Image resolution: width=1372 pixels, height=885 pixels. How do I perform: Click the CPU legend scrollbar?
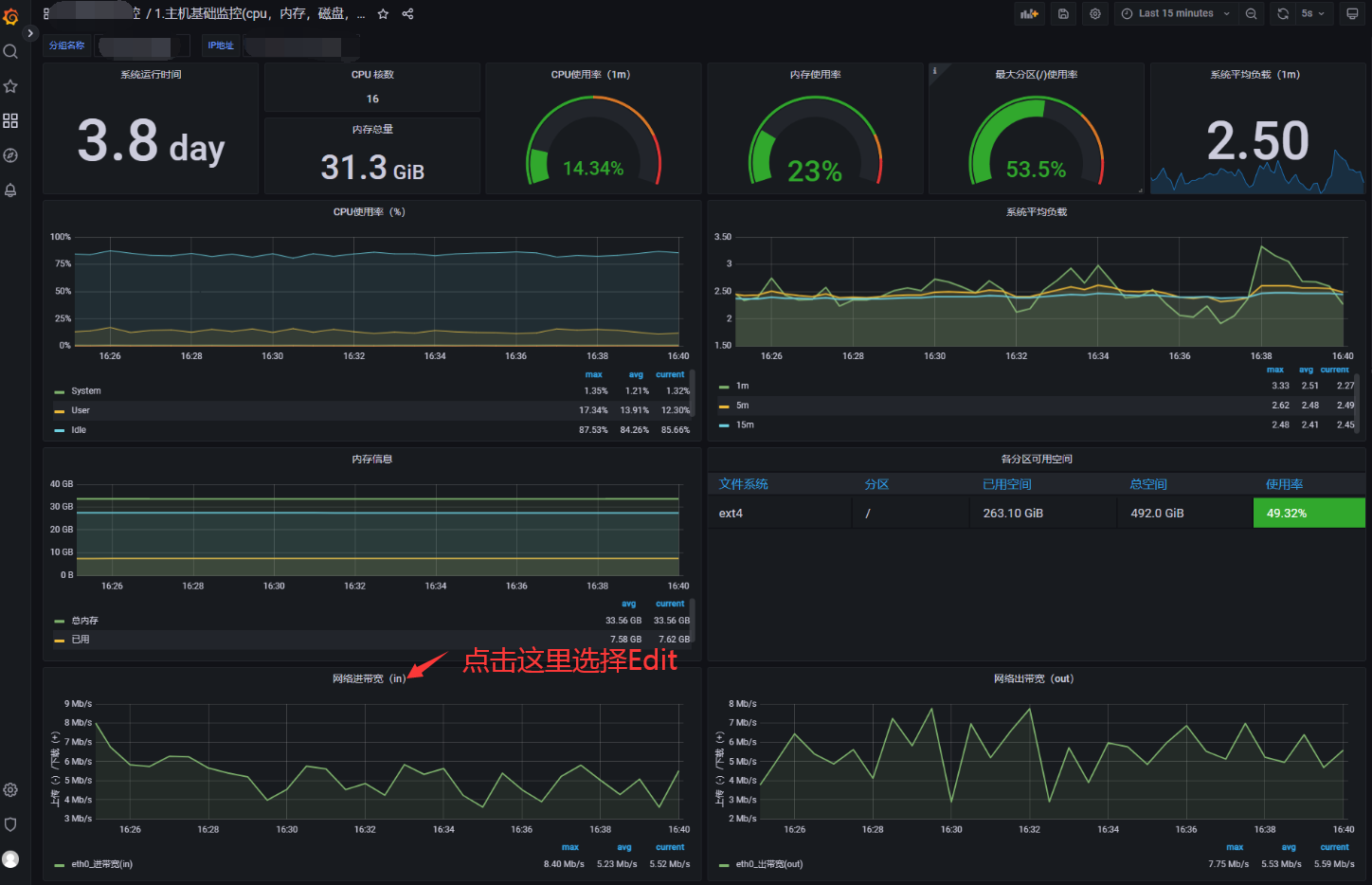coord(693,393)
